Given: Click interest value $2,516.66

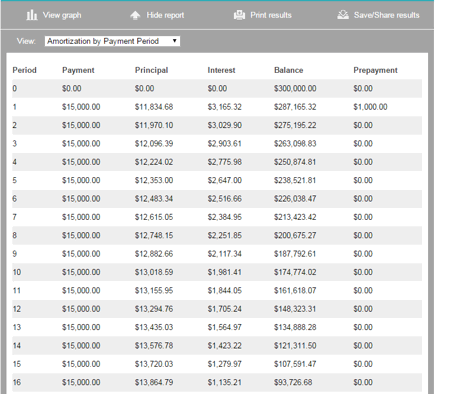Looking at the screenshot, I should click(x=224, y=198).
